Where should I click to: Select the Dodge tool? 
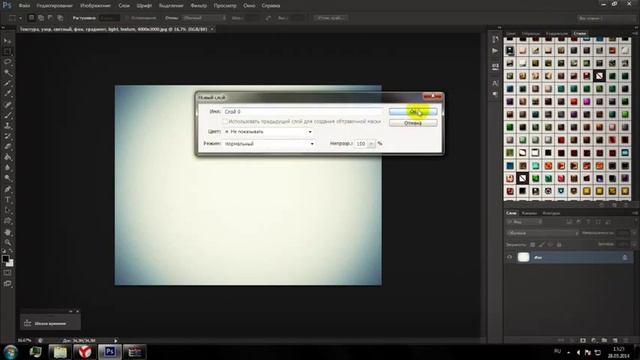point(7,179)
